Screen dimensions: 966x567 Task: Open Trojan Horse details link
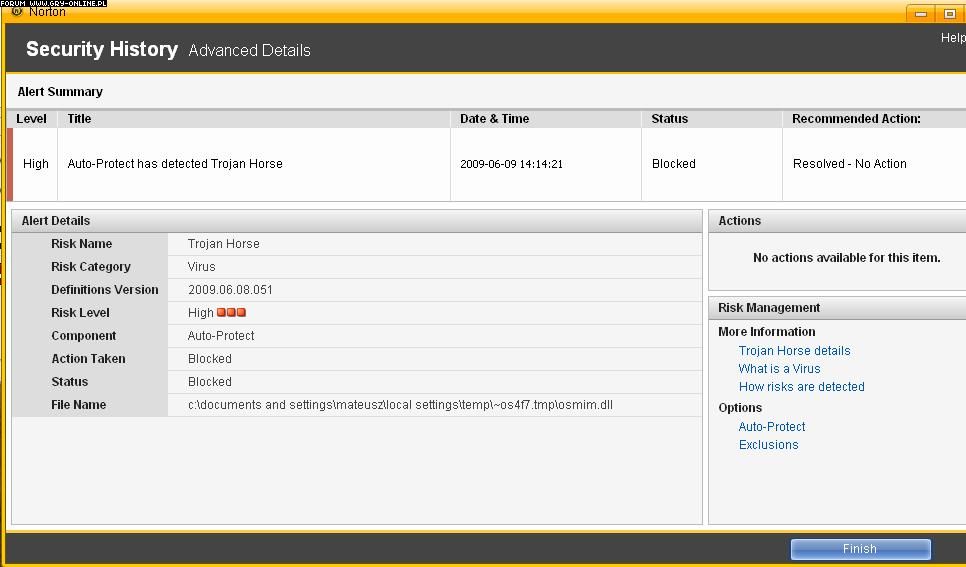[794, 351]
